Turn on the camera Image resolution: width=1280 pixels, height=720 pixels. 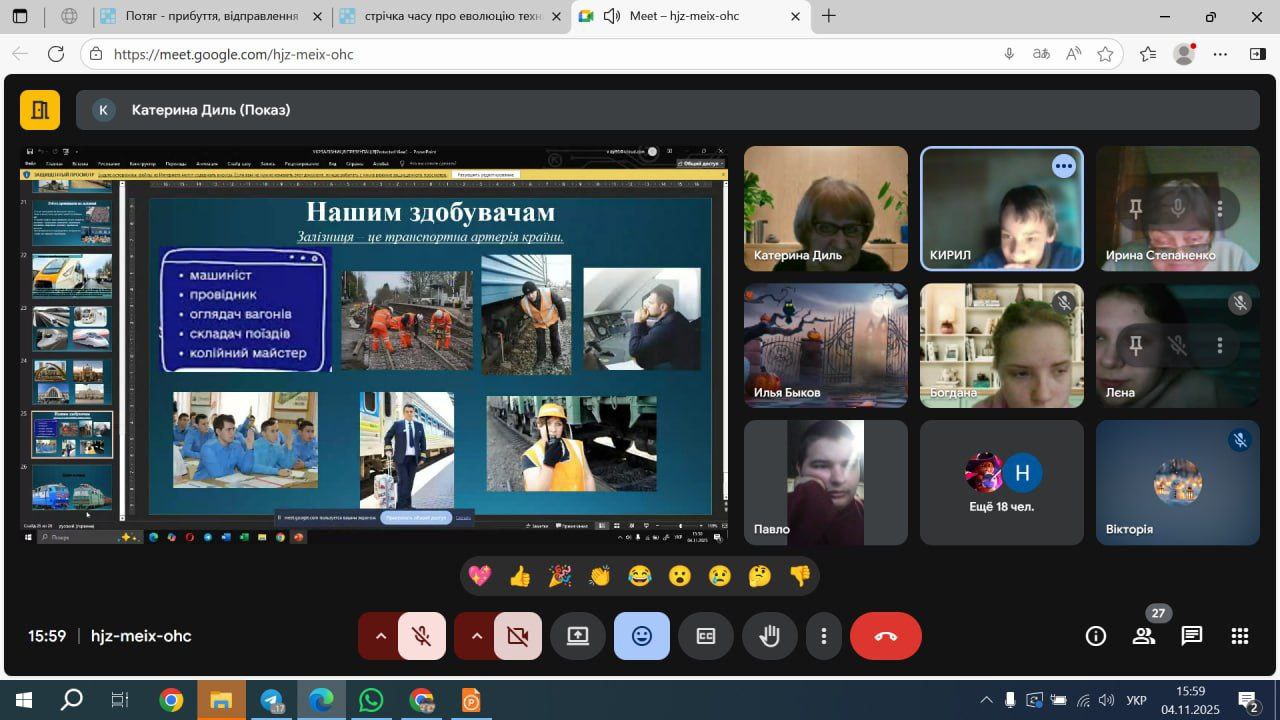(x=518, y=636)
